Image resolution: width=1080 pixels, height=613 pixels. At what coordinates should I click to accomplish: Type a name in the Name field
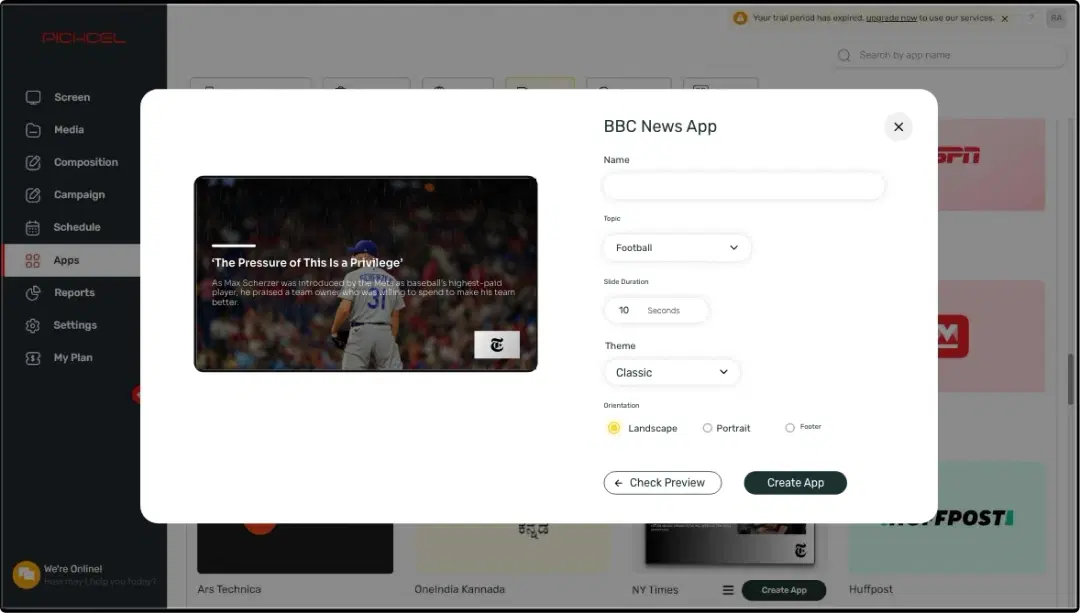pos(743,186)
